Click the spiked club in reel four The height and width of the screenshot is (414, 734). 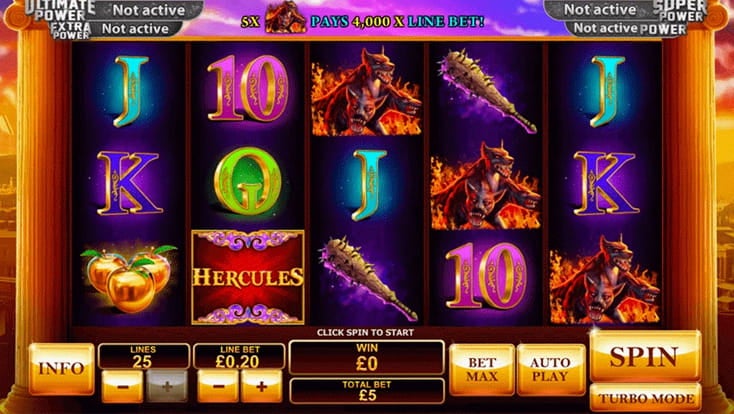[487, 91]
